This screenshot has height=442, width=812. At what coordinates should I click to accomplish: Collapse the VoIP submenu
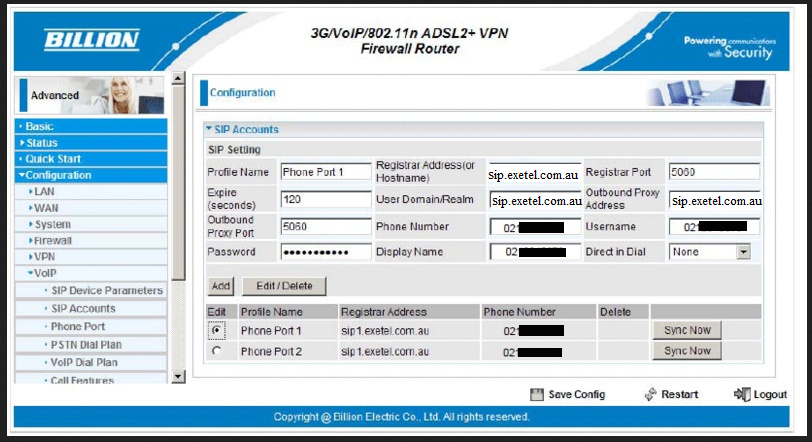point(31,273)
